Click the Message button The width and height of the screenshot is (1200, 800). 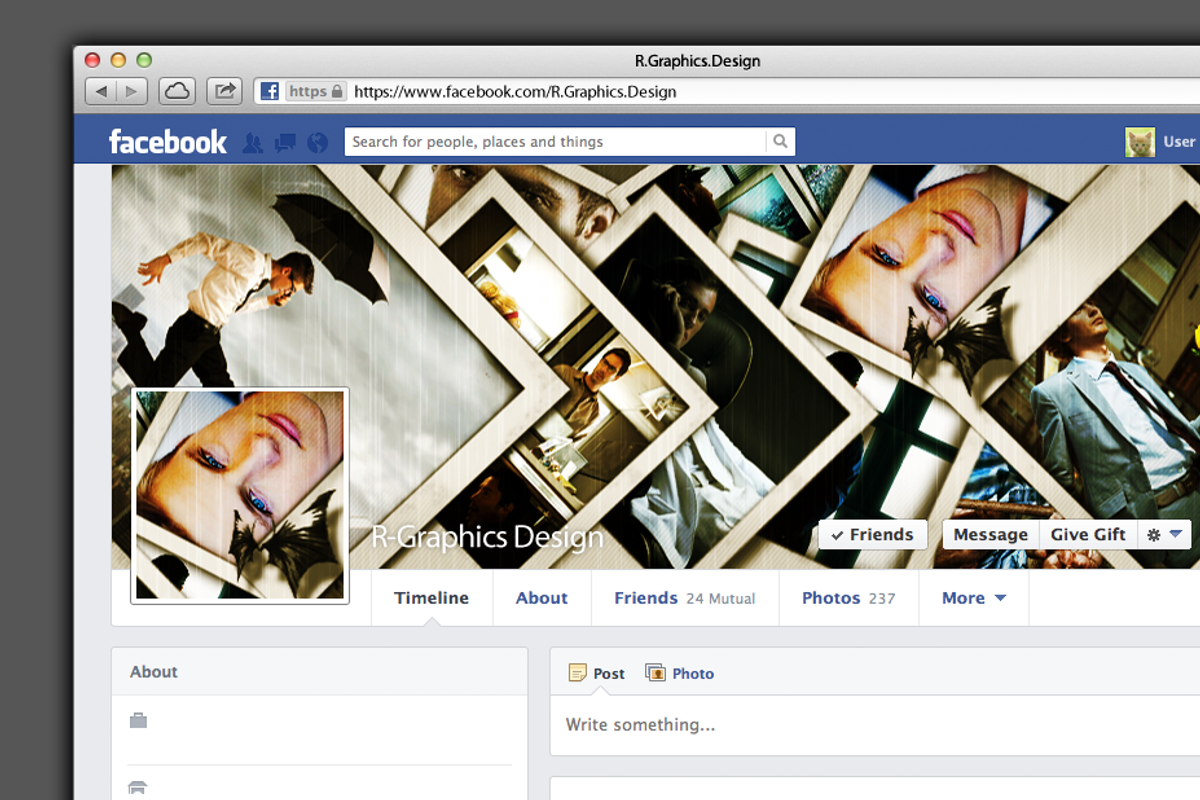tap(991, 535)
